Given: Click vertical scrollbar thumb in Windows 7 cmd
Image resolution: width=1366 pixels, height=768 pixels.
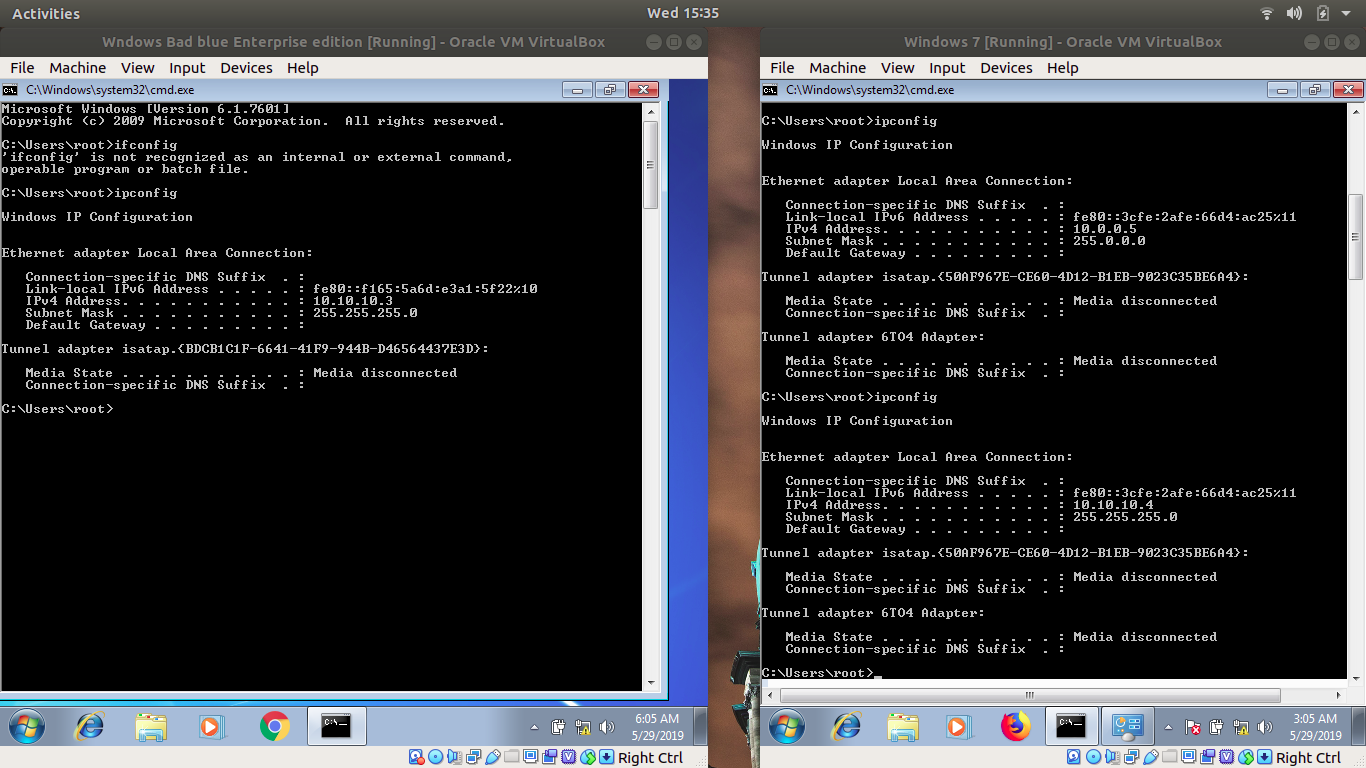Looking at the screenshot, I should [x=1356, y=236].
